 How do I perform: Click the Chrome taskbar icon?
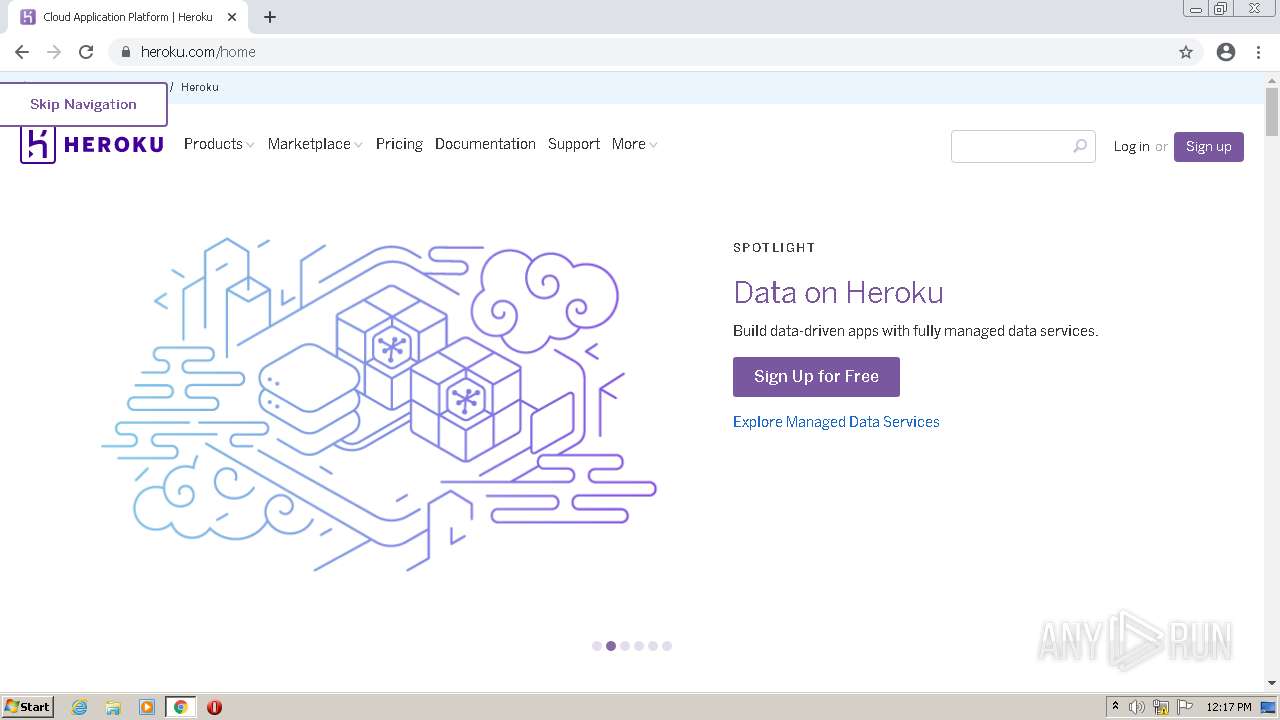click(181, 707)
